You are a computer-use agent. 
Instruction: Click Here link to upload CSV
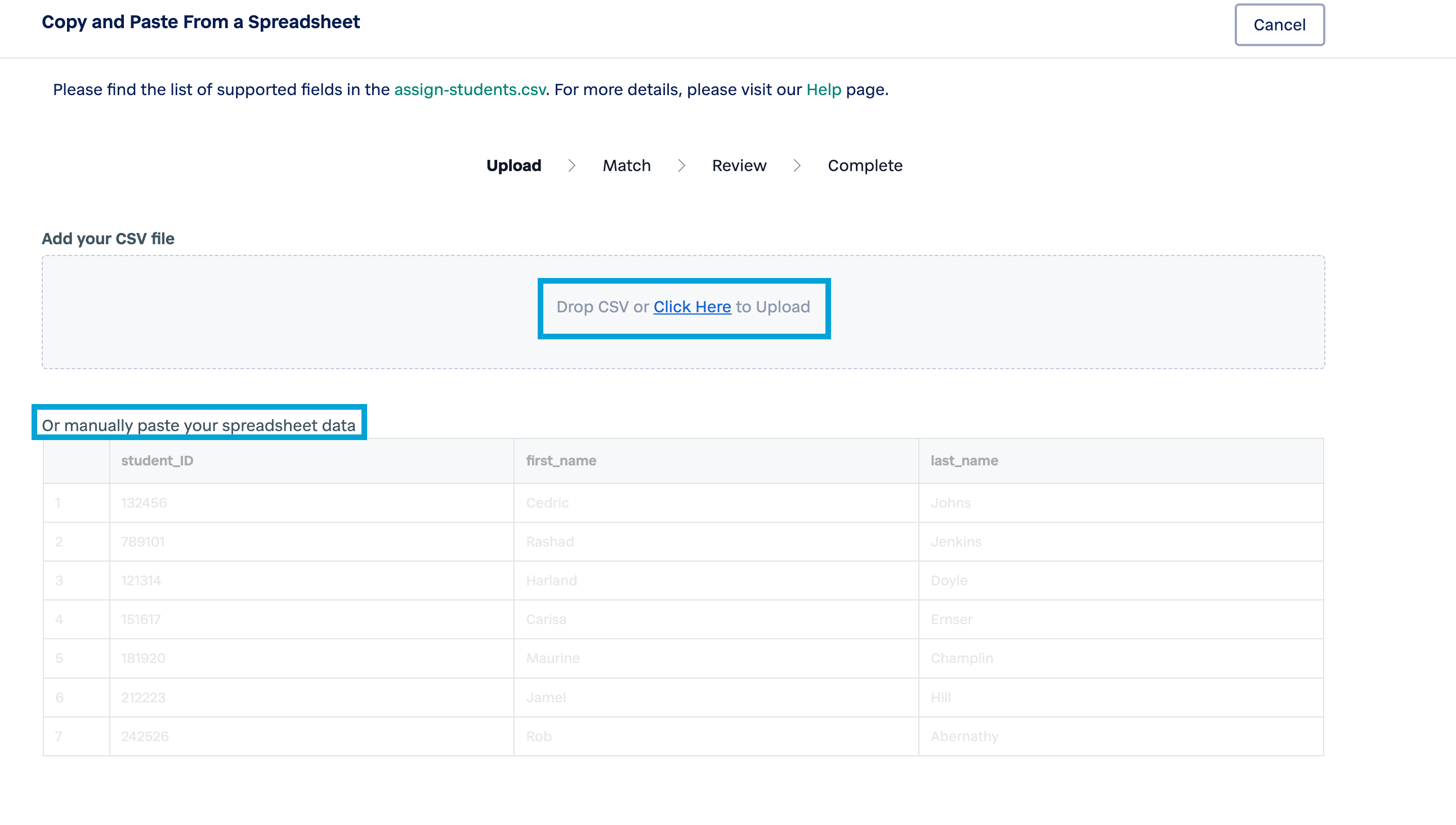point(691,307)
